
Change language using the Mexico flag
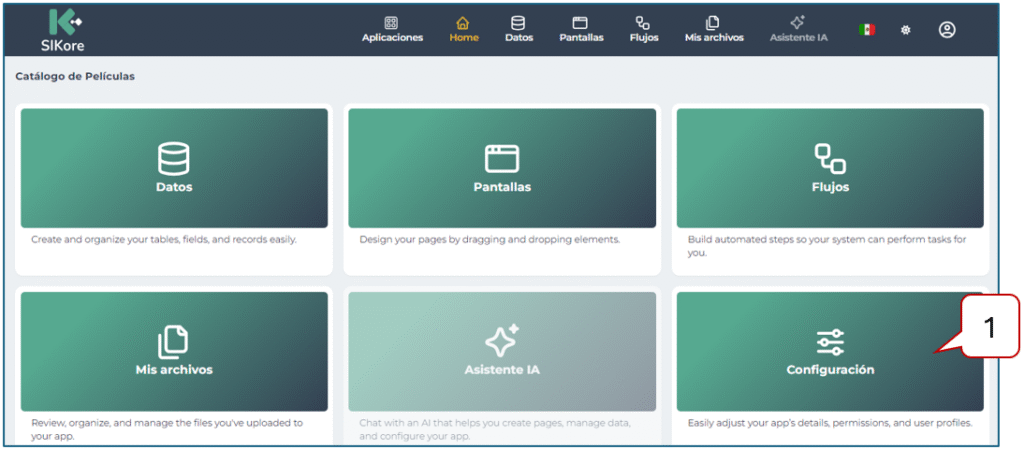[866, 30]
